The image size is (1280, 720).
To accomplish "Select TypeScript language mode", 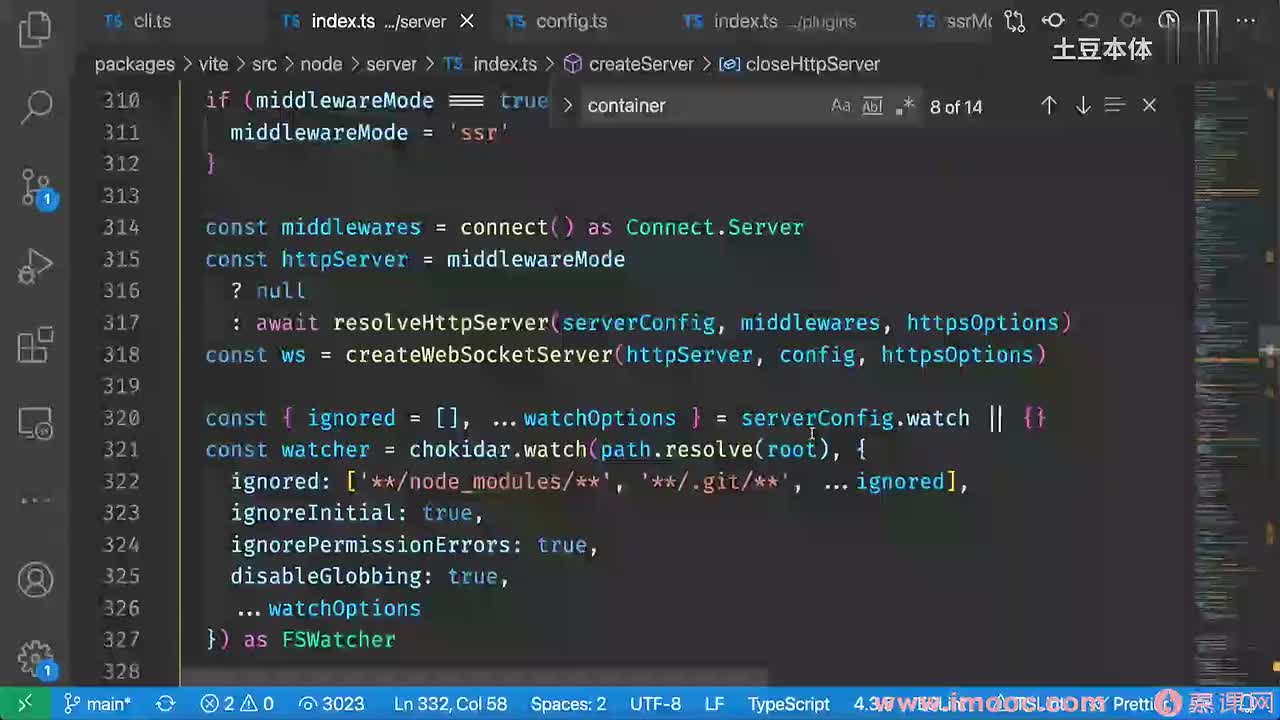I will [x=789, y=703].
